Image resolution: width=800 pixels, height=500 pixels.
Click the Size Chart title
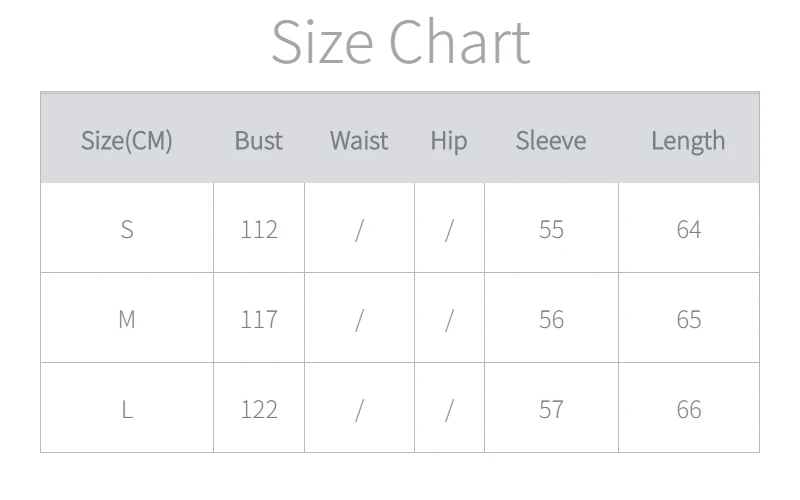click(x=401, y=42)
